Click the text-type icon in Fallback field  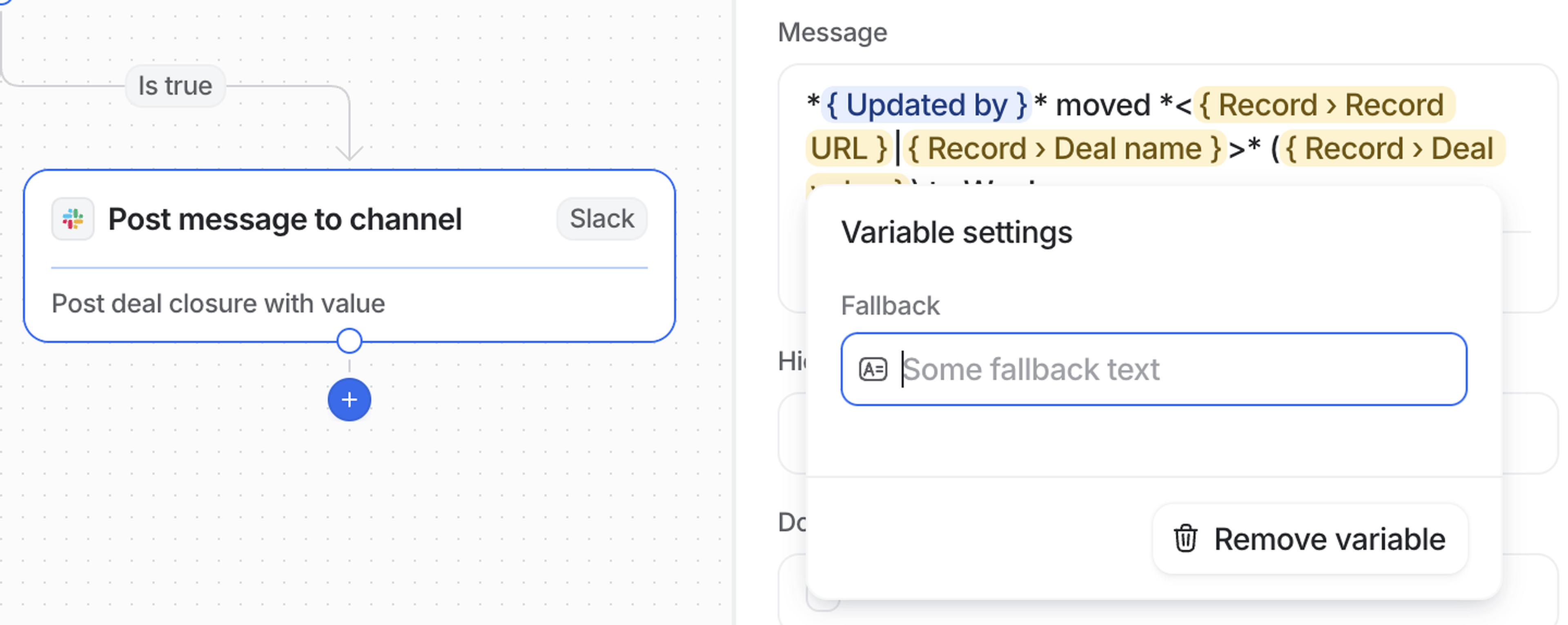pyautogui.click(x=873, y=369)
